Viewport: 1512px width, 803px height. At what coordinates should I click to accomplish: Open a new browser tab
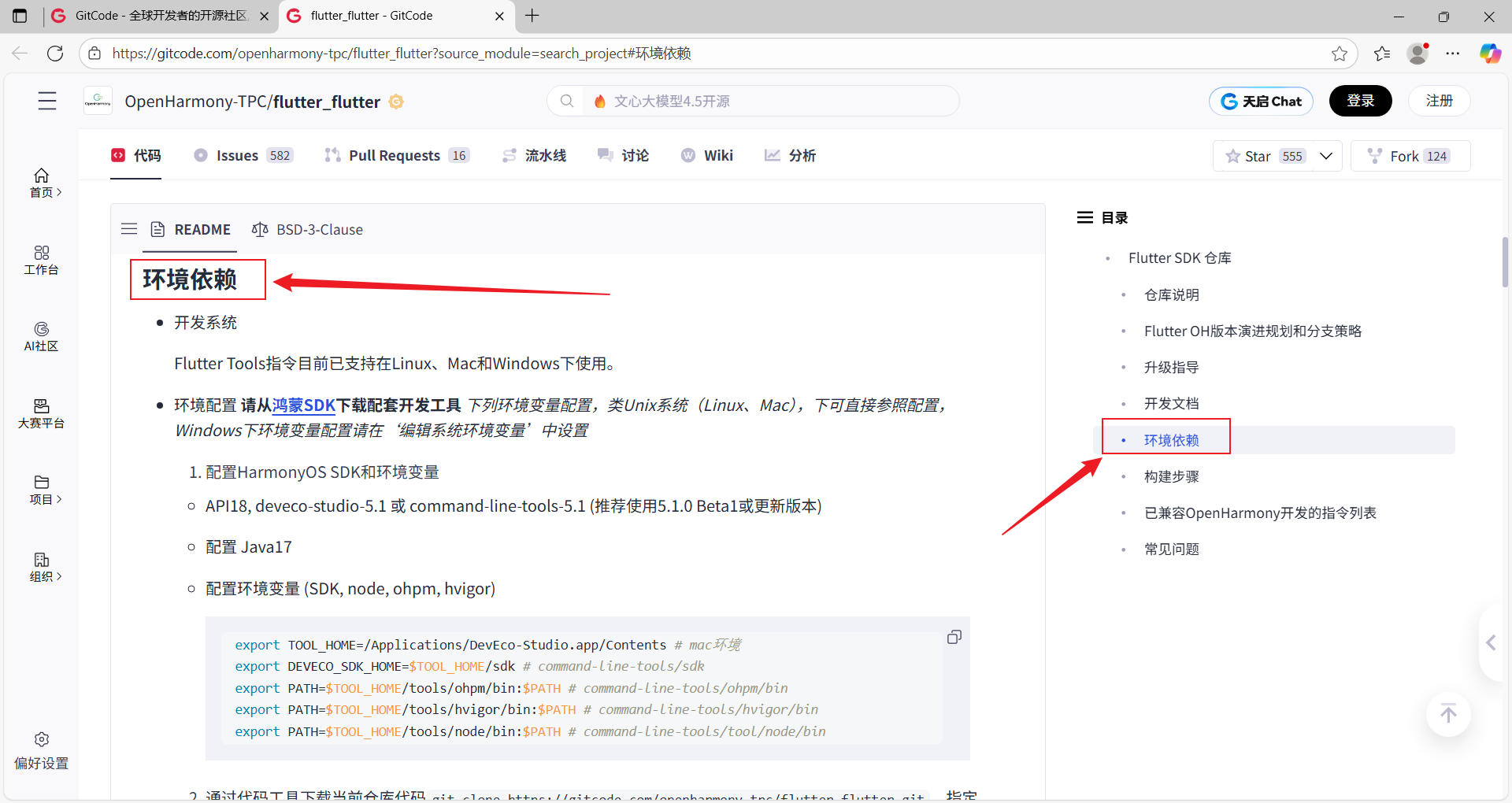point(532,16)
